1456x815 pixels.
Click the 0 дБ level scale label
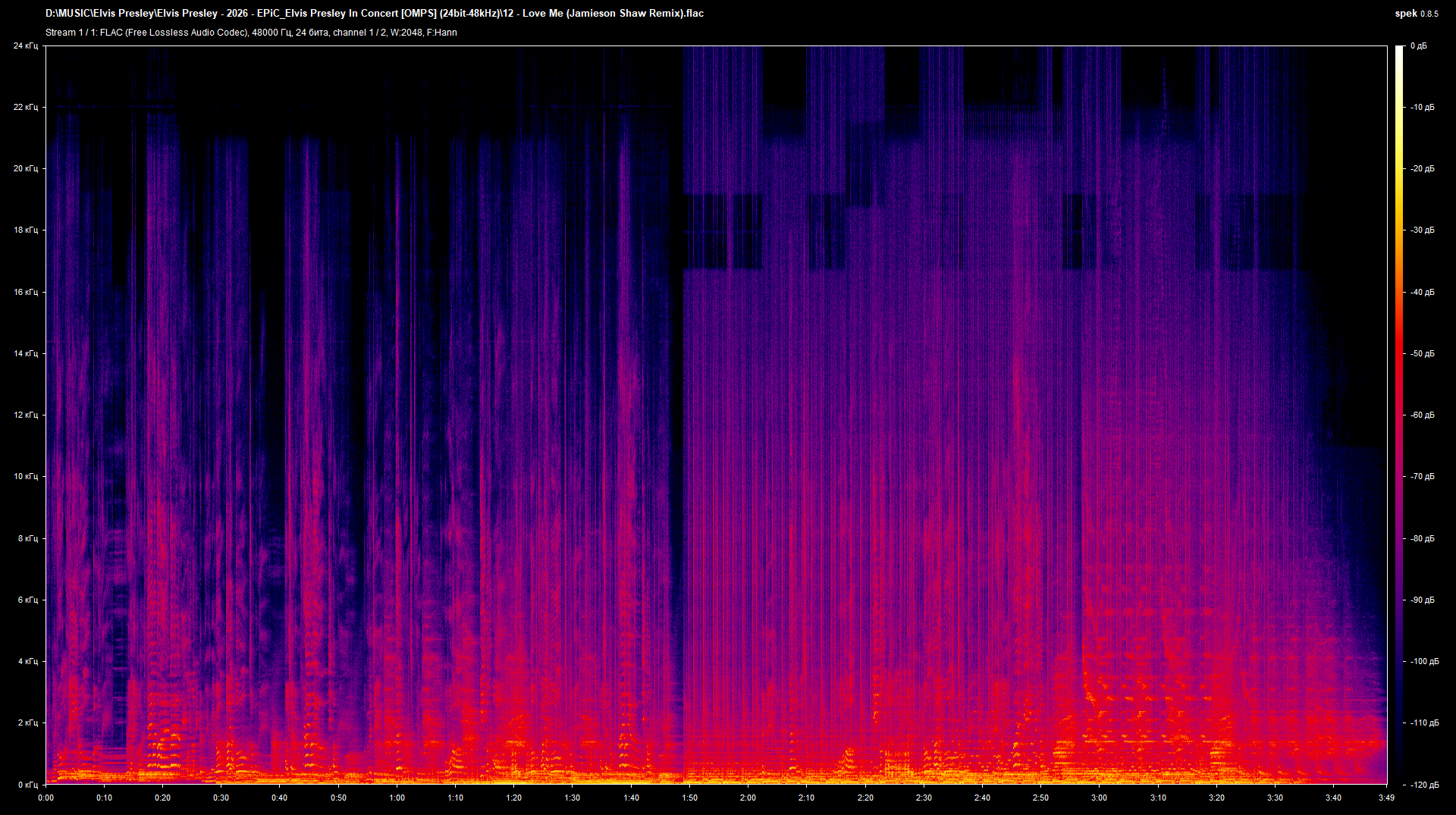pos(1419,46)
